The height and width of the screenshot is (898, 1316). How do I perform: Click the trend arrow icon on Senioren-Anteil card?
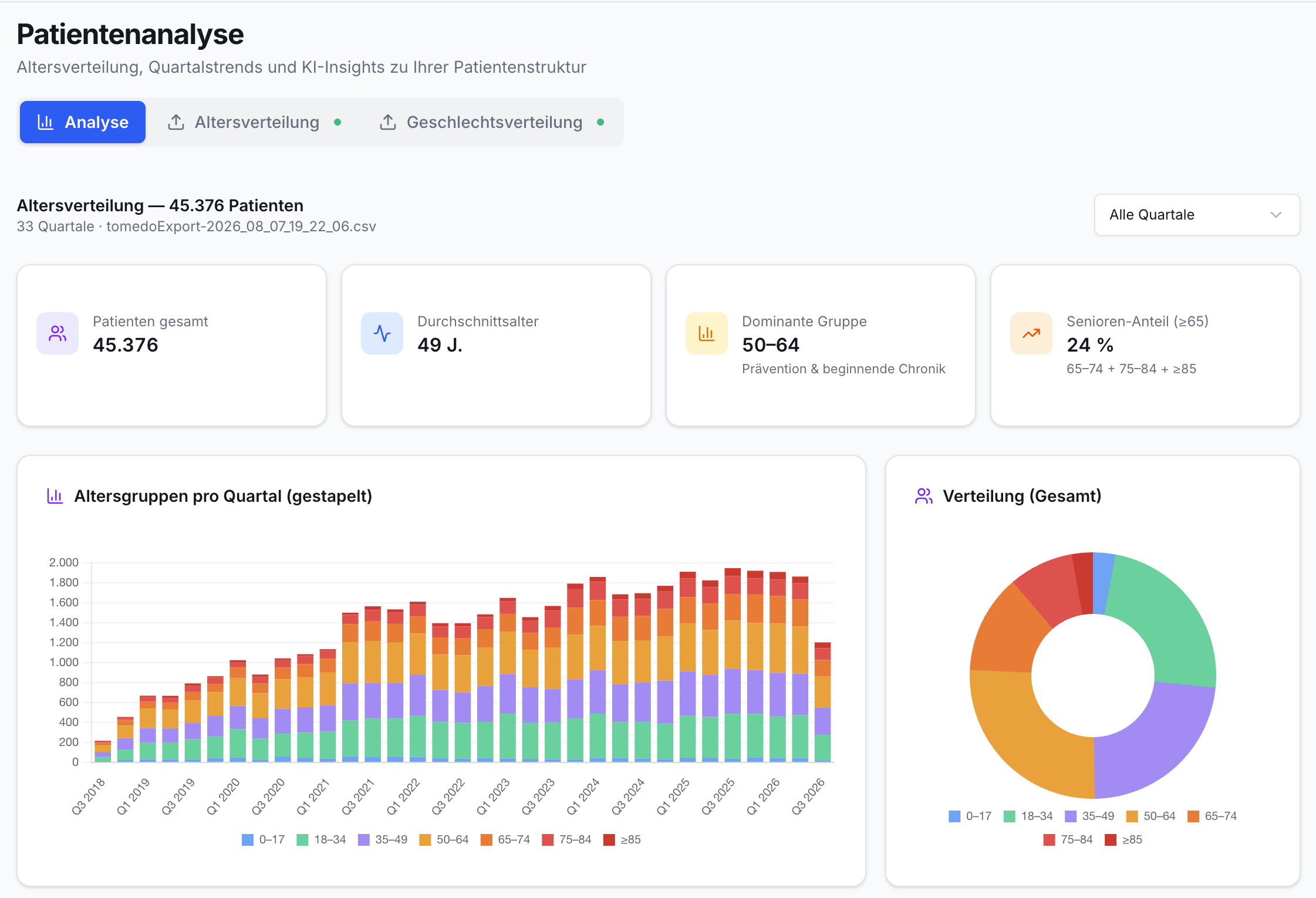pyautogui.click(x=1031, y=333)
